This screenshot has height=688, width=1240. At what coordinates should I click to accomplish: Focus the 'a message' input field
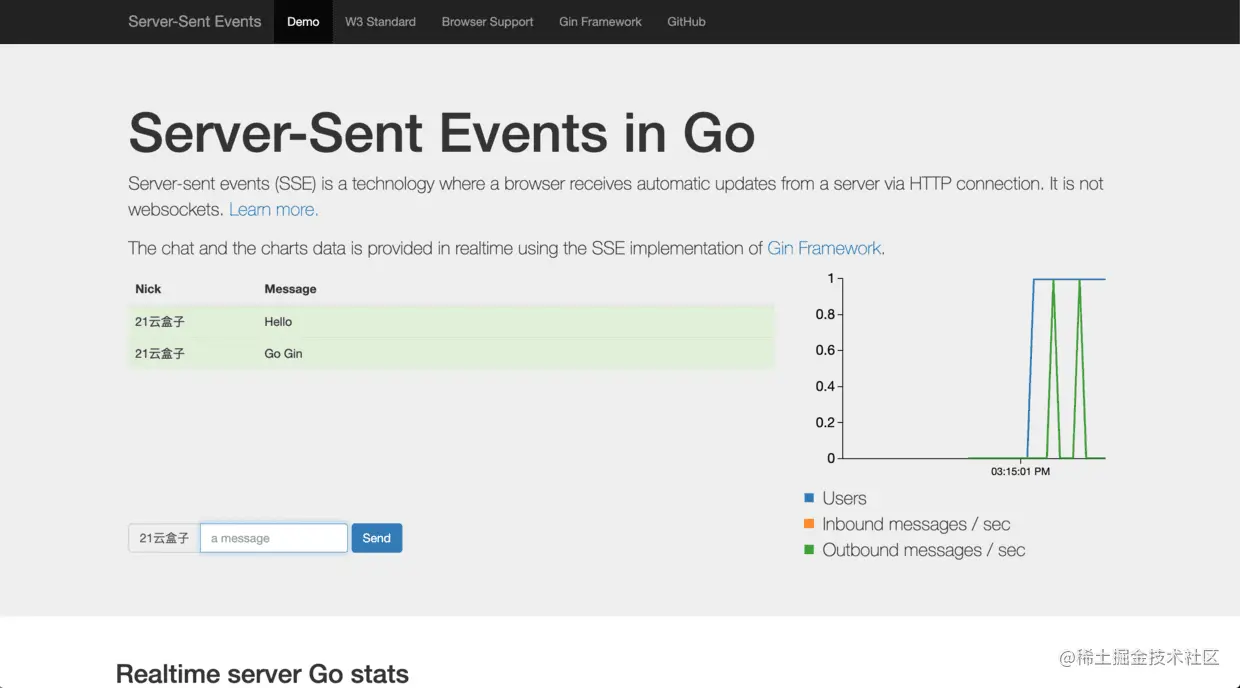pos(274,538)
